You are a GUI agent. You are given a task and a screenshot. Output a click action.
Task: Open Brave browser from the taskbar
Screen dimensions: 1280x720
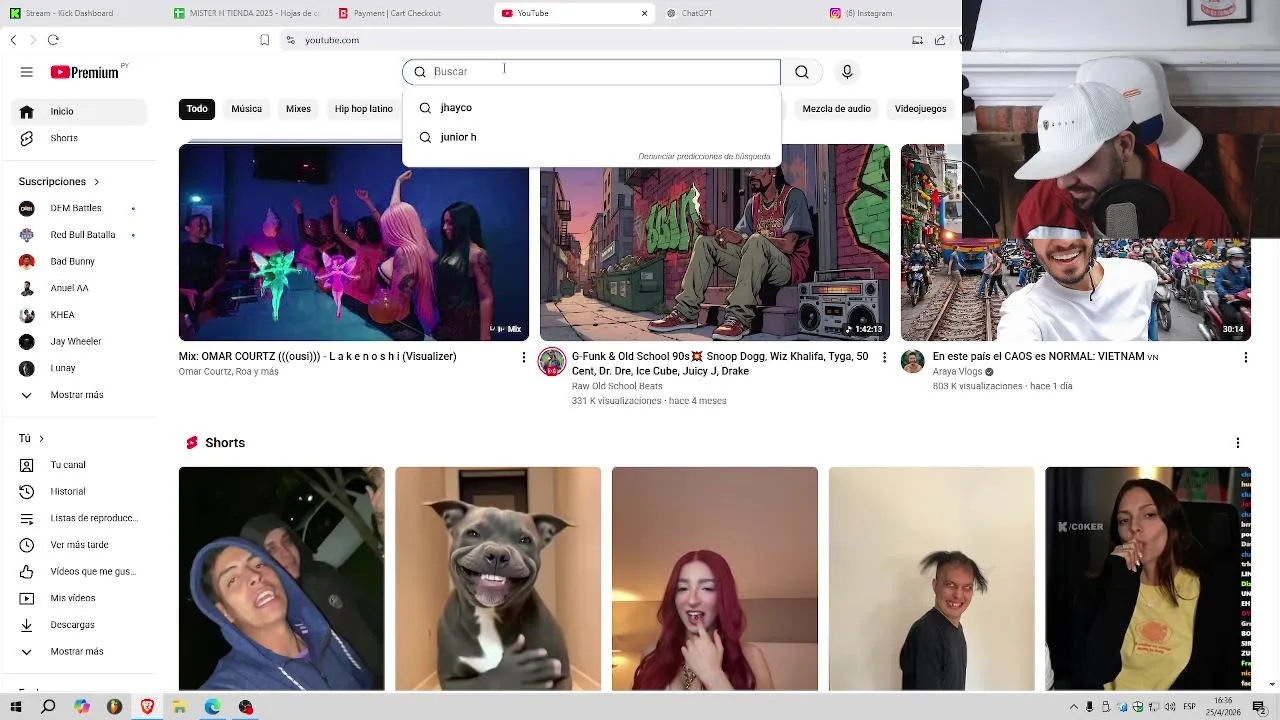point(147,707)
